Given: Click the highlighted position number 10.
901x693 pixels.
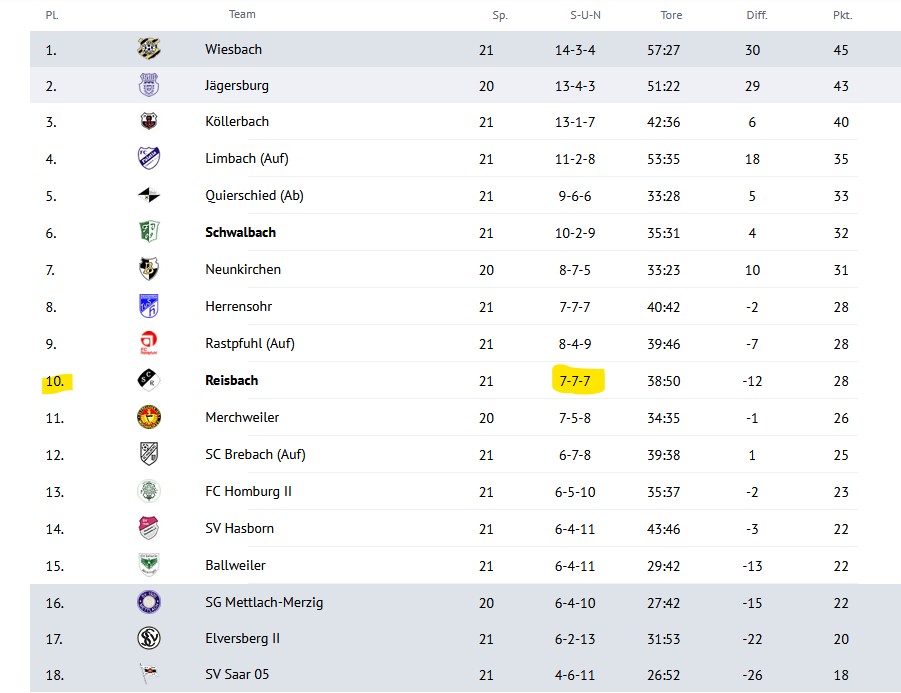Looking at the screenshot, I should (54, 381).
